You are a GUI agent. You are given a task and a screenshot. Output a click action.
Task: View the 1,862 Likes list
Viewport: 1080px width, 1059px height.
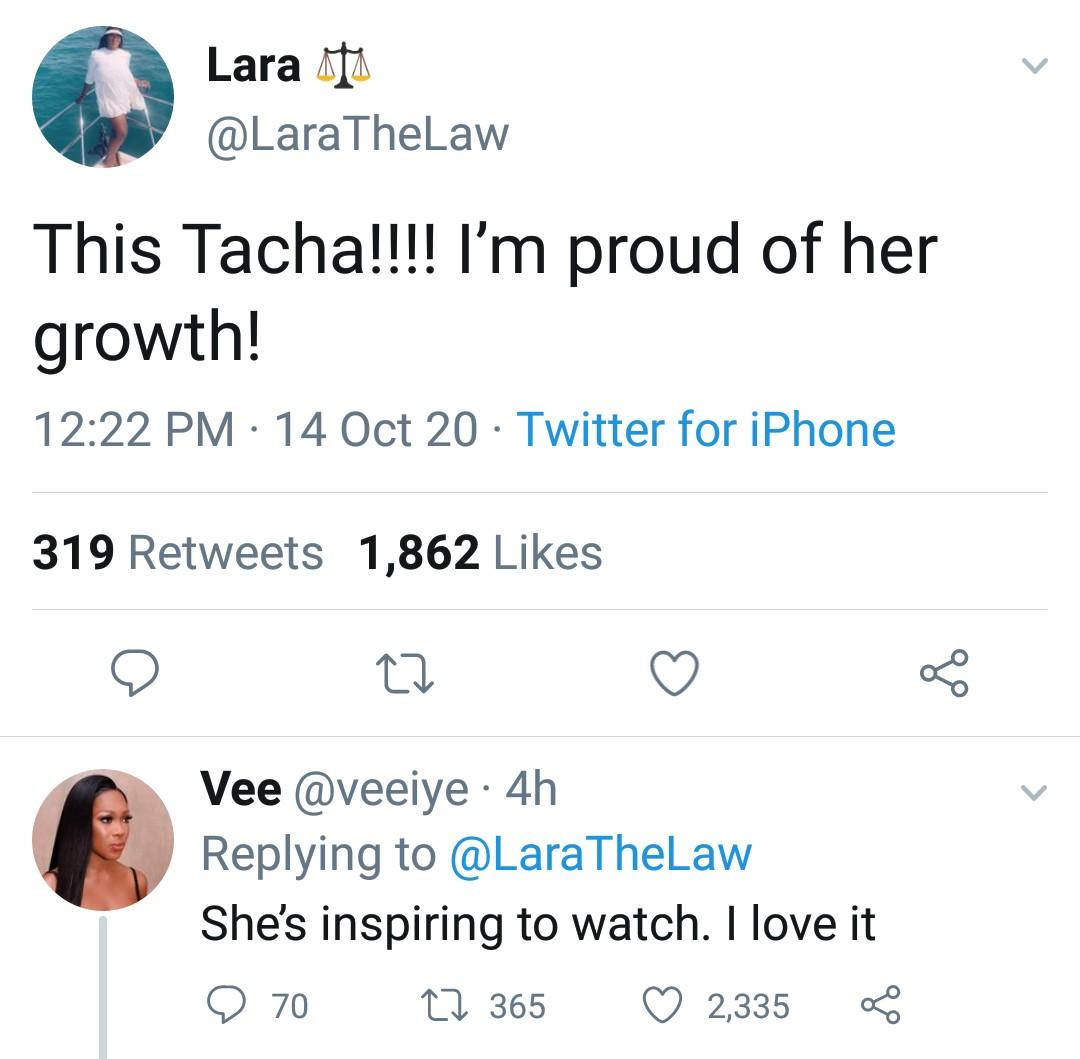(x=481, y=552)
